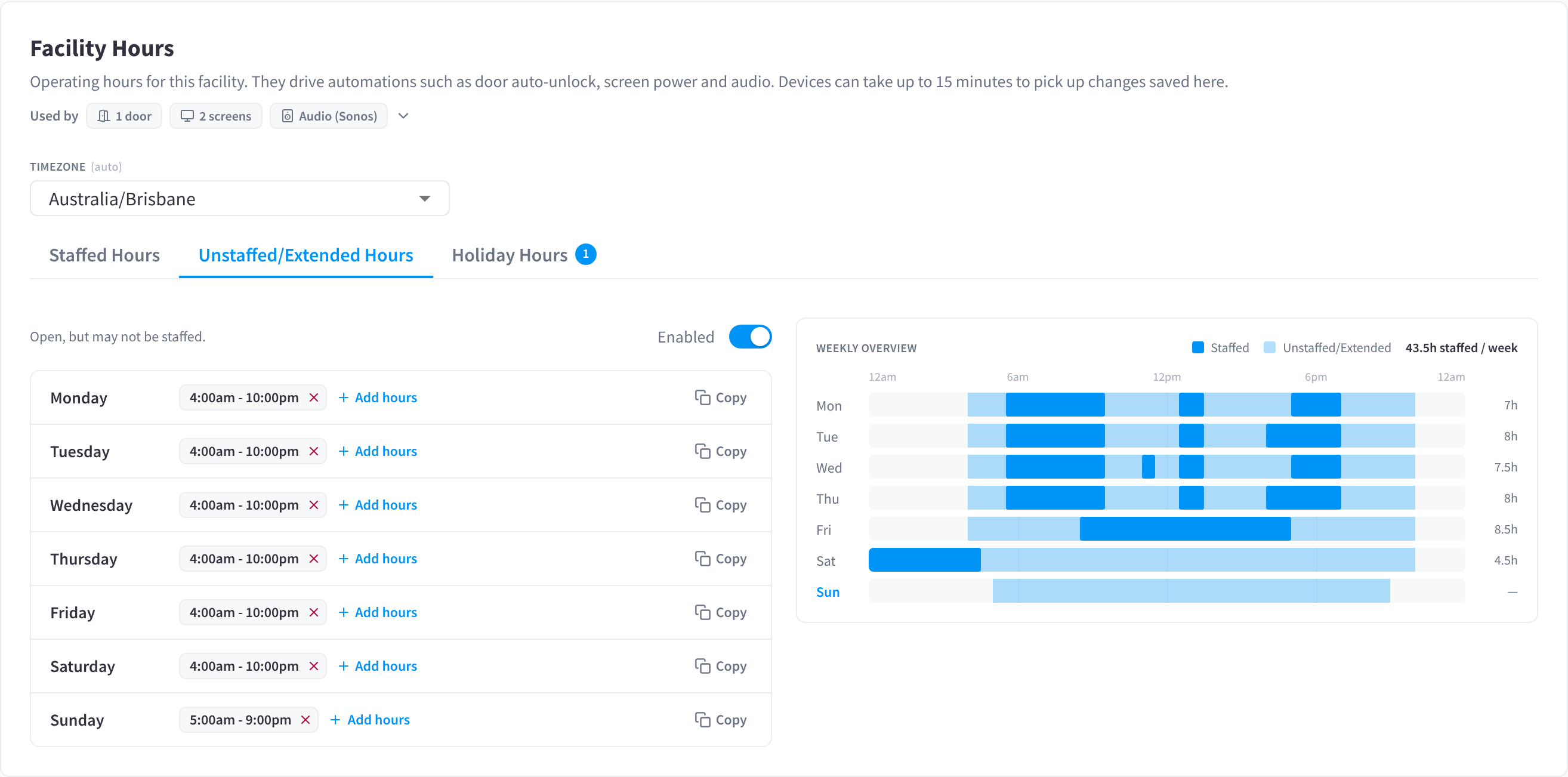The image size is (1568, 777).
Task: Click the 43.5h staffed / week total
Action: [x=1461, y=348]
